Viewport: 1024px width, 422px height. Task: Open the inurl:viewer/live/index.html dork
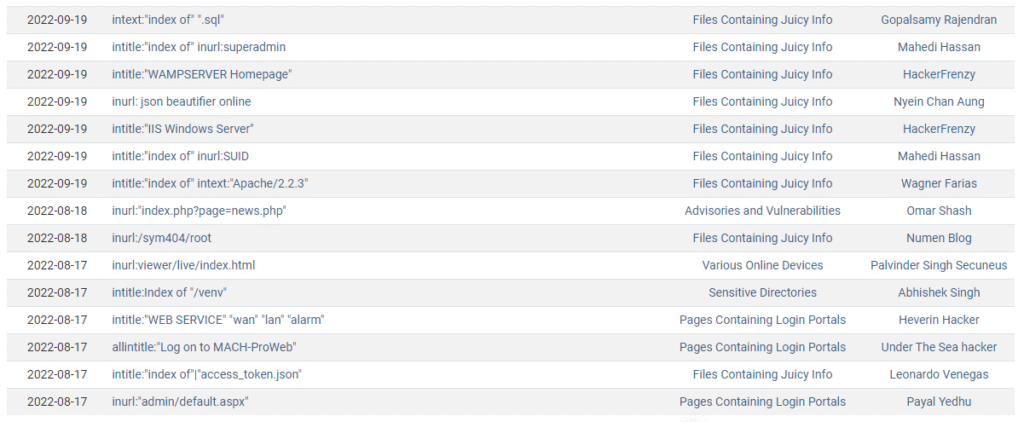click(183, 265)
